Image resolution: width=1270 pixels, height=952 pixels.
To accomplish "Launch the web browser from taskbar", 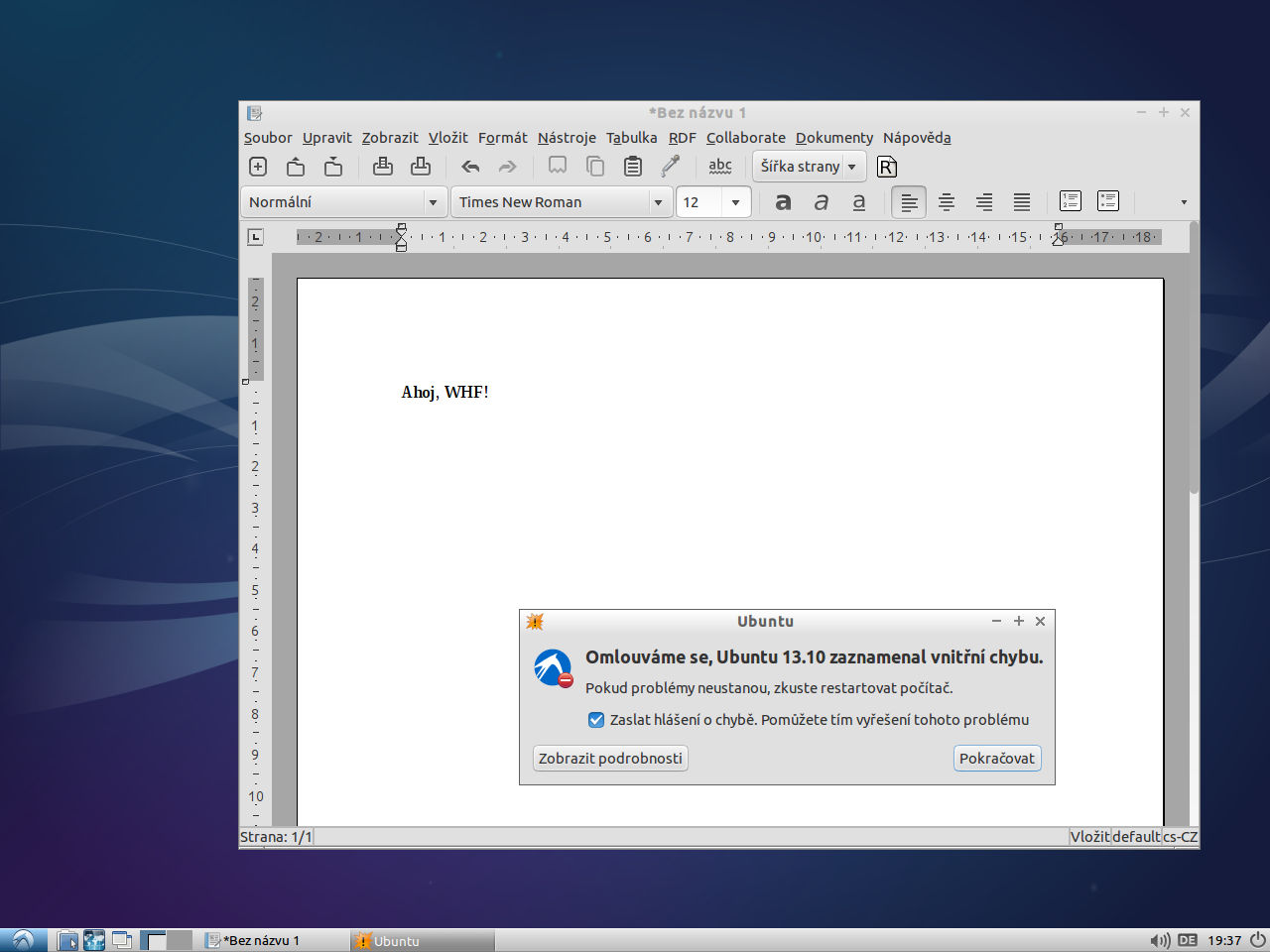I will coord(94,940).
